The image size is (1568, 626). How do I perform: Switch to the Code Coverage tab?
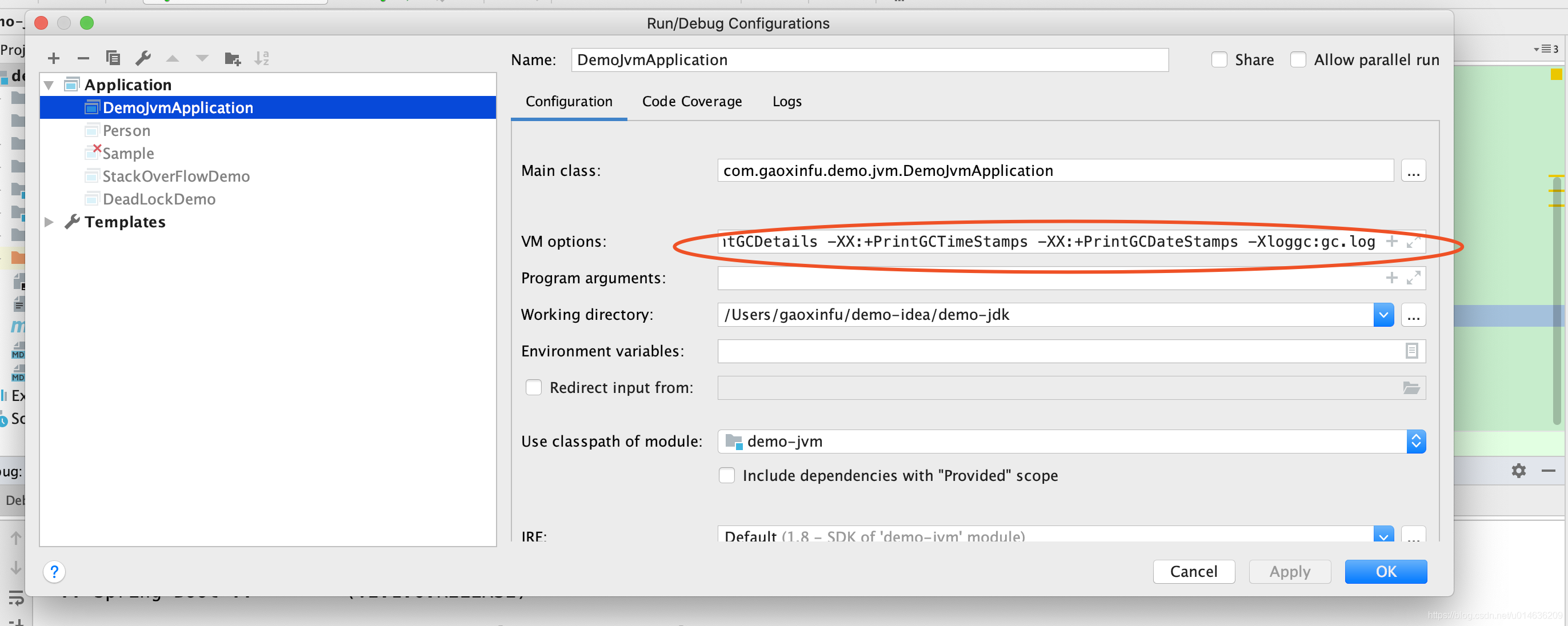coord(691,101)
